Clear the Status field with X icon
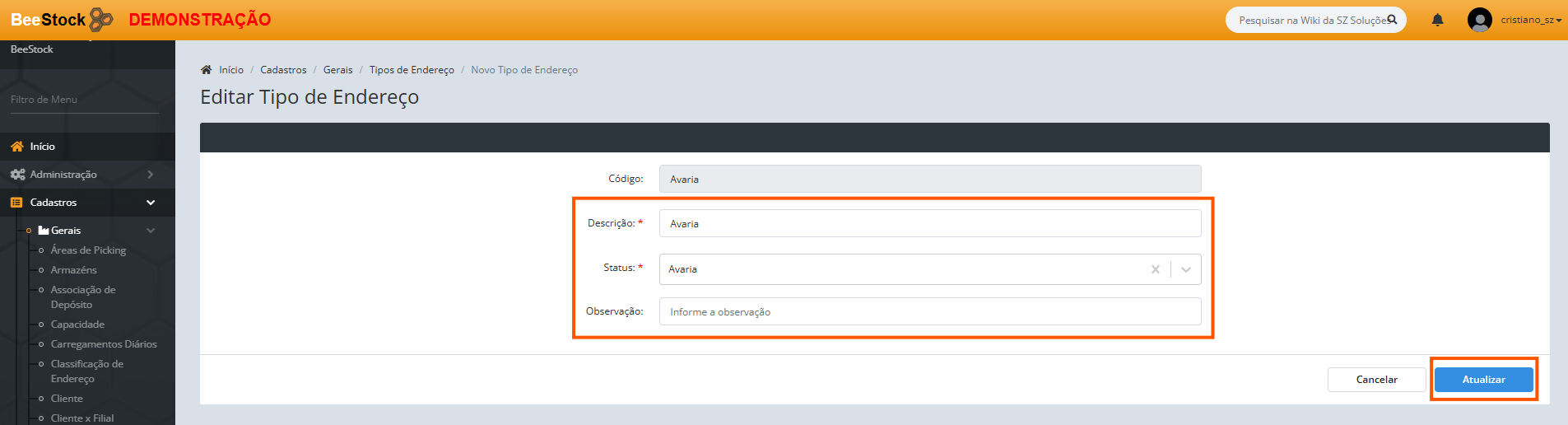The width and height of the screenshot is (1568, 425). tap(1156, 269)
